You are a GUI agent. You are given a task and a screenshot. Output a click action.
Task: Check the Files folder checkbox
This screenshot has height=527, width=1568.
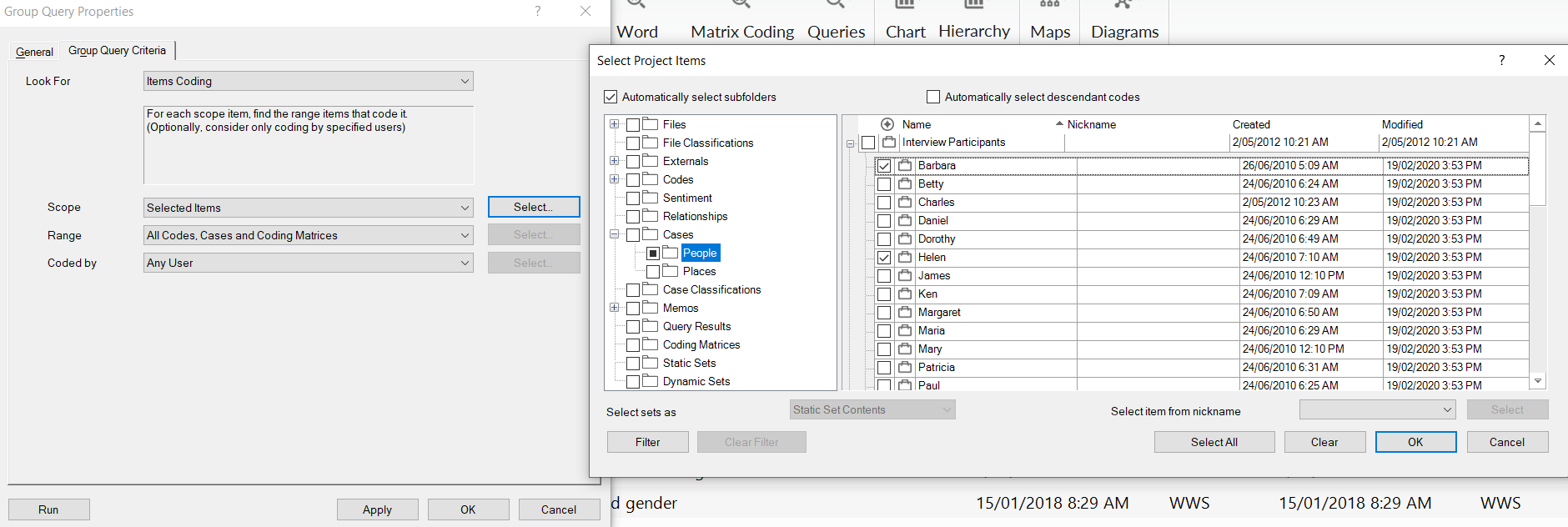pyautogui.click(x=633, y=125)
